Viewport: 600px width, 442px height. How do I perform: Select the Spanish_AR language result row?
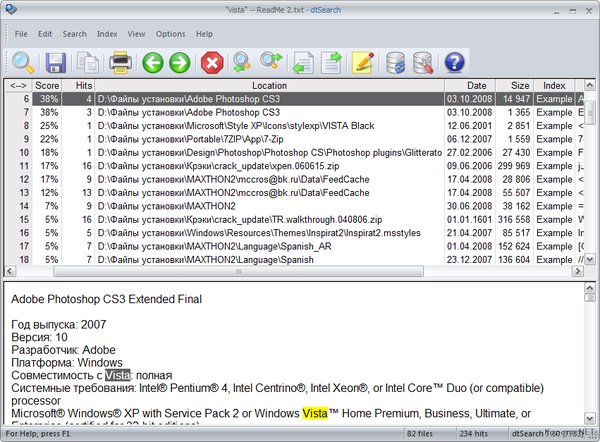point(294,246)
